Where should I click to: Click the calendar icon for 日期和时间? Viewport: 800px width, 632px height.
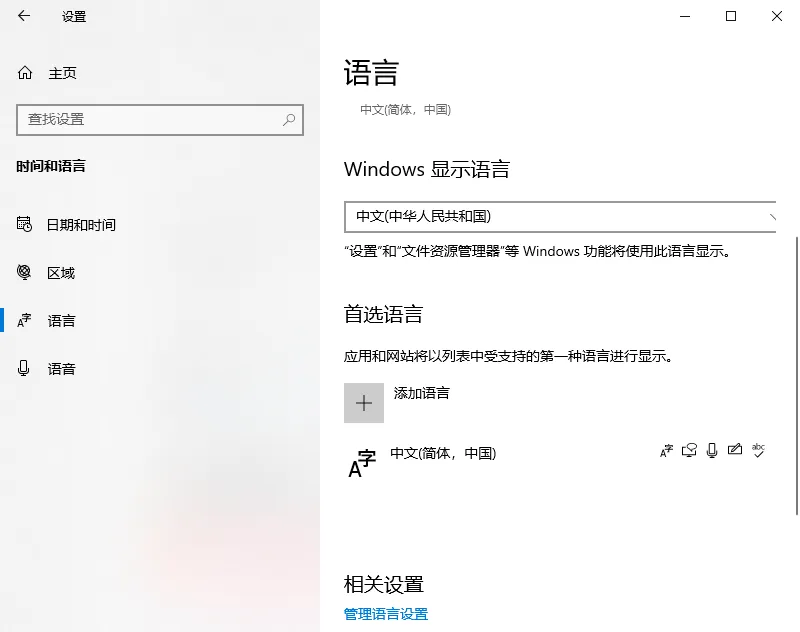[24, 224]
